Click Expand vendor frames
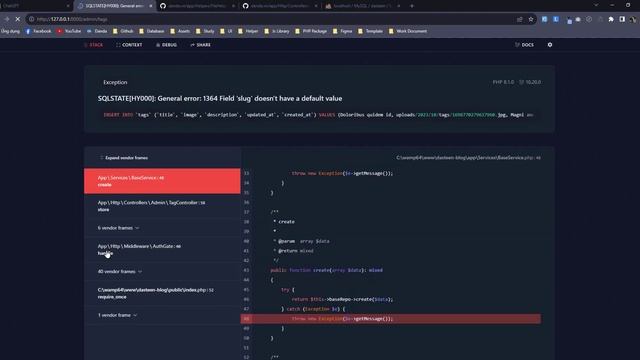The width and height of the screenshot is (640, 360). click(x=124, y=158)
